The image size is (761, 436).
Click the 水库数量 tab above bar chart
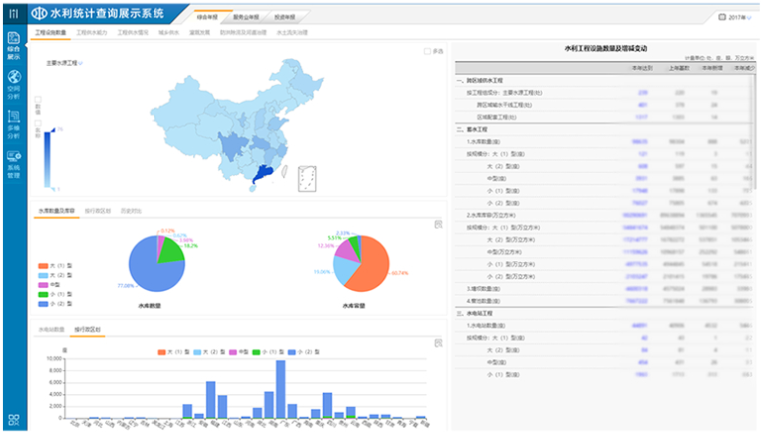(51, 328)
